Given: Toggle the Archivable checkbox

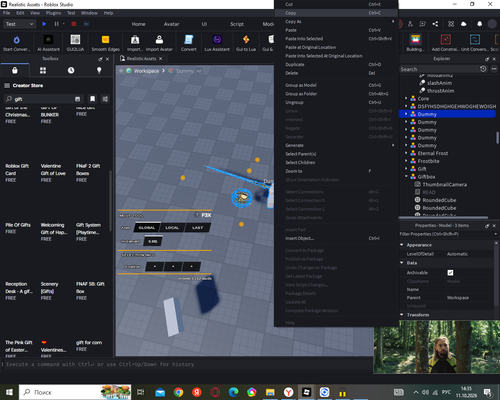Looking at the screenshot, I should 450,273.
